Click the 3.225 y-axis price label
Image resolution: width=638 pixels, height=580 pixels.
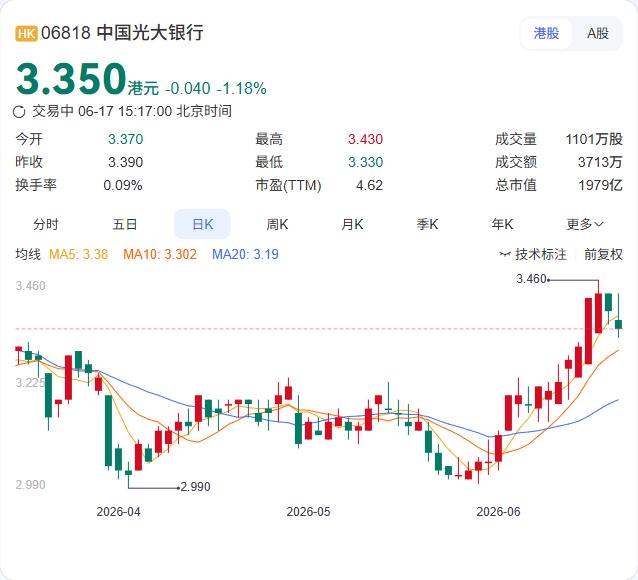pyautogui.click(x=30, y=383)
